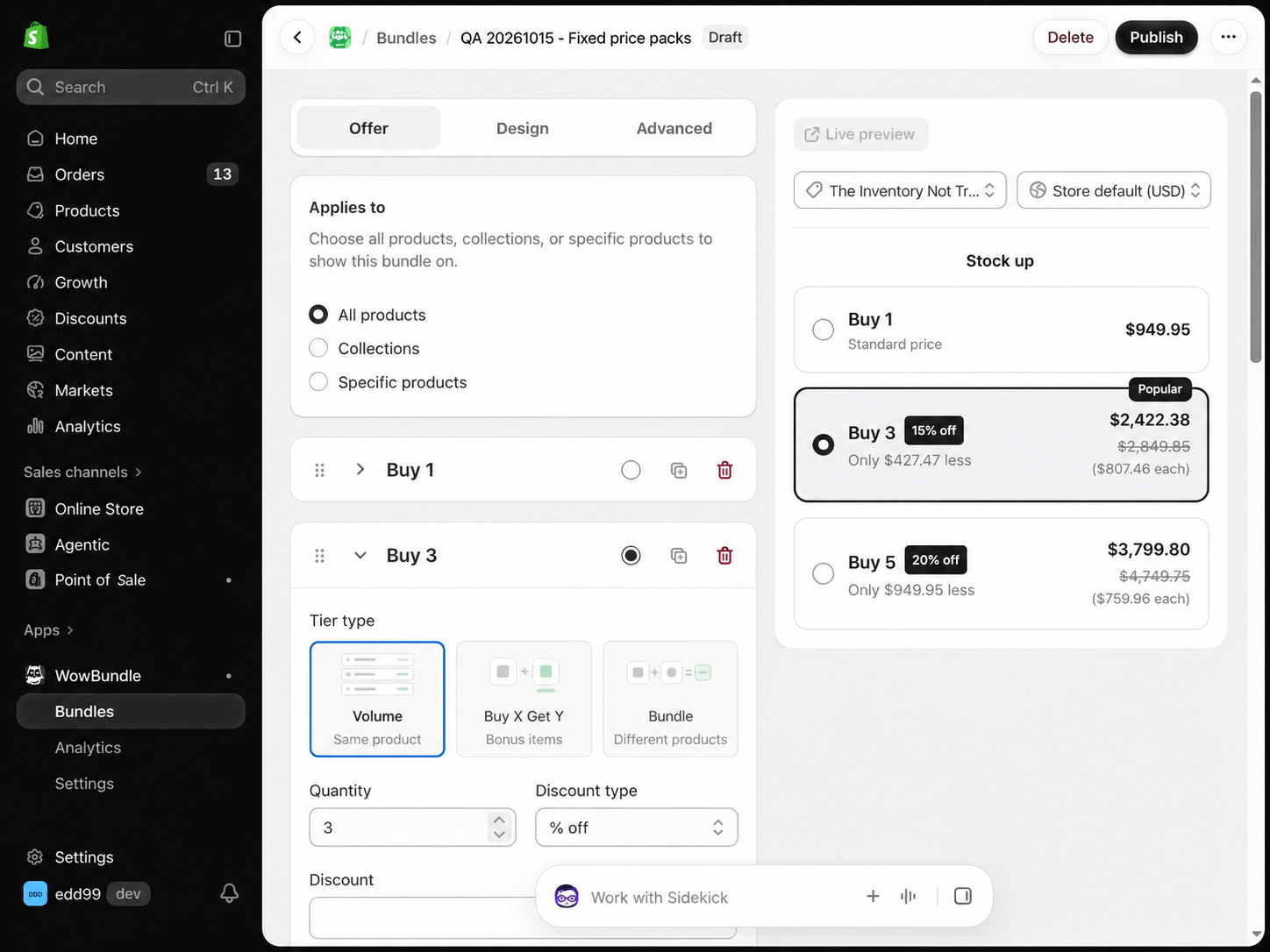Screen dimensions: 1270x952
Task: Open the Store default (USD) currency dropdown
Action: point(1114,190)
